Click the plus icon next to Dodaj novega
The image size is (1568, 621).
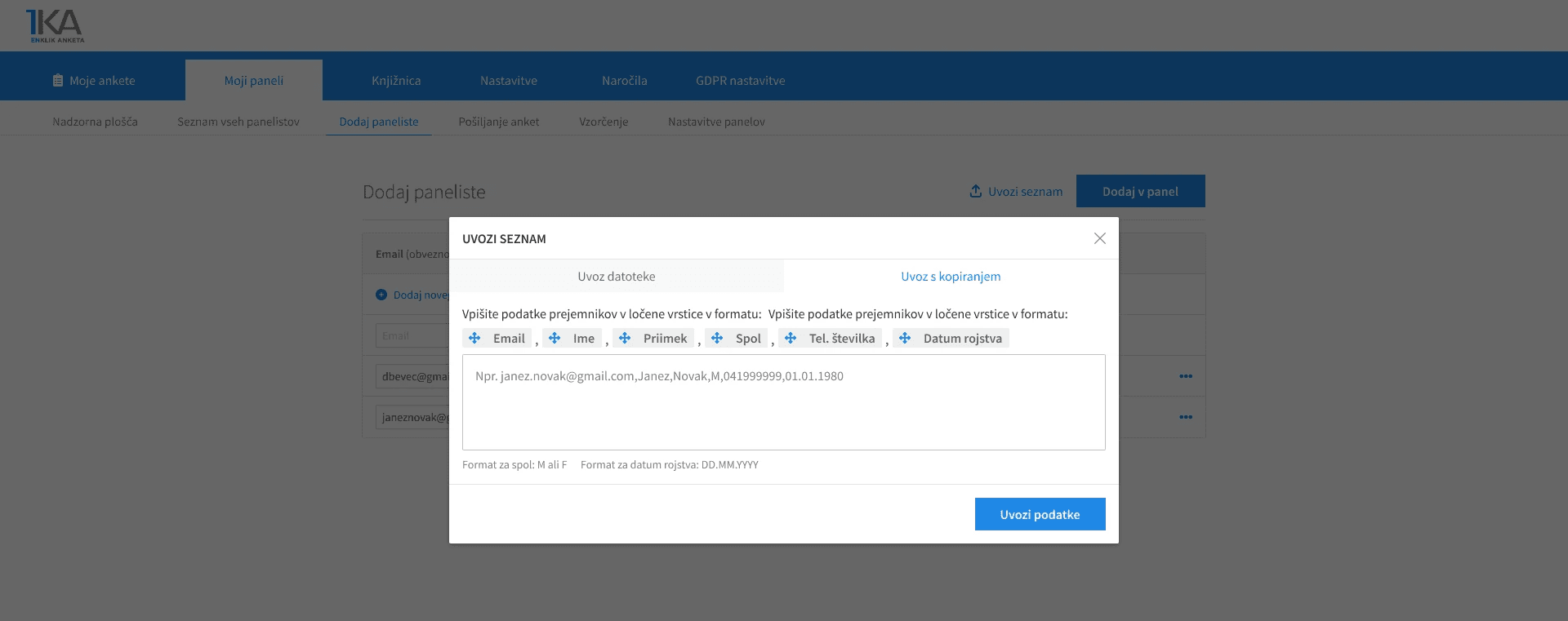[381, 295]
